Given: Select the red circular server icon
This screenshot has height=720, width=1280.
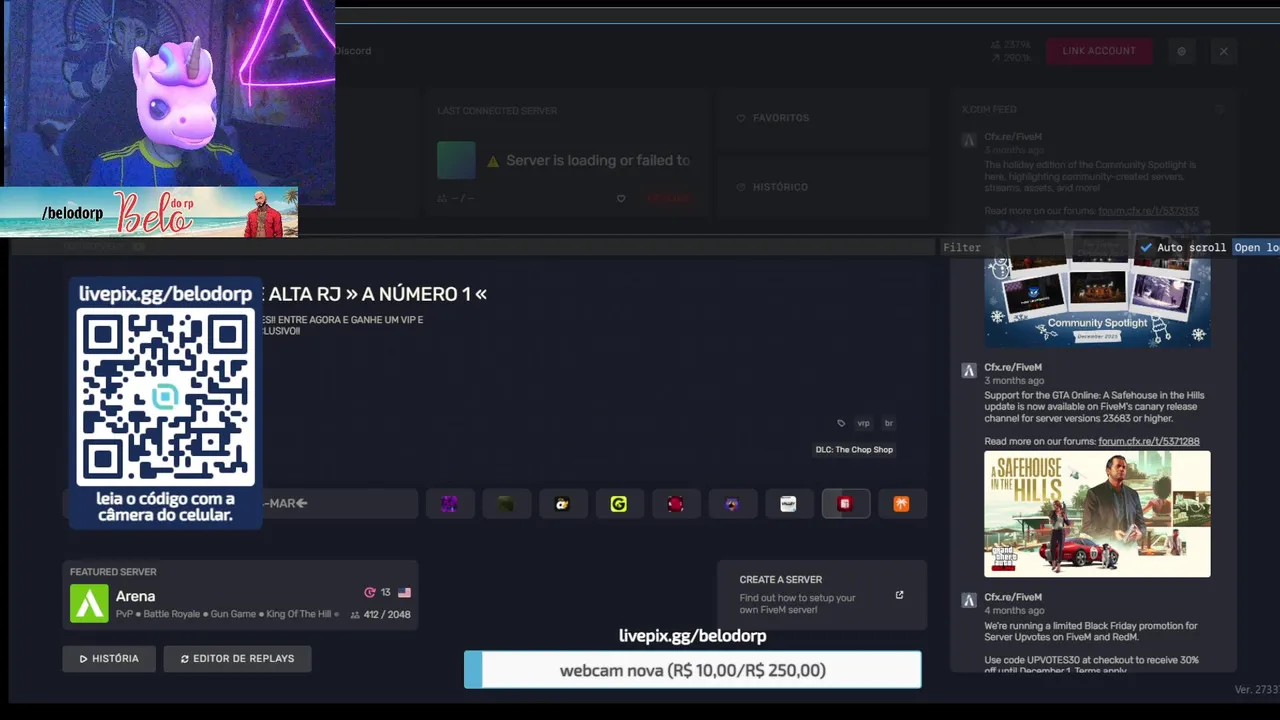Looking at the screenshot, I should pyautogui.click(x=675, y=504).
